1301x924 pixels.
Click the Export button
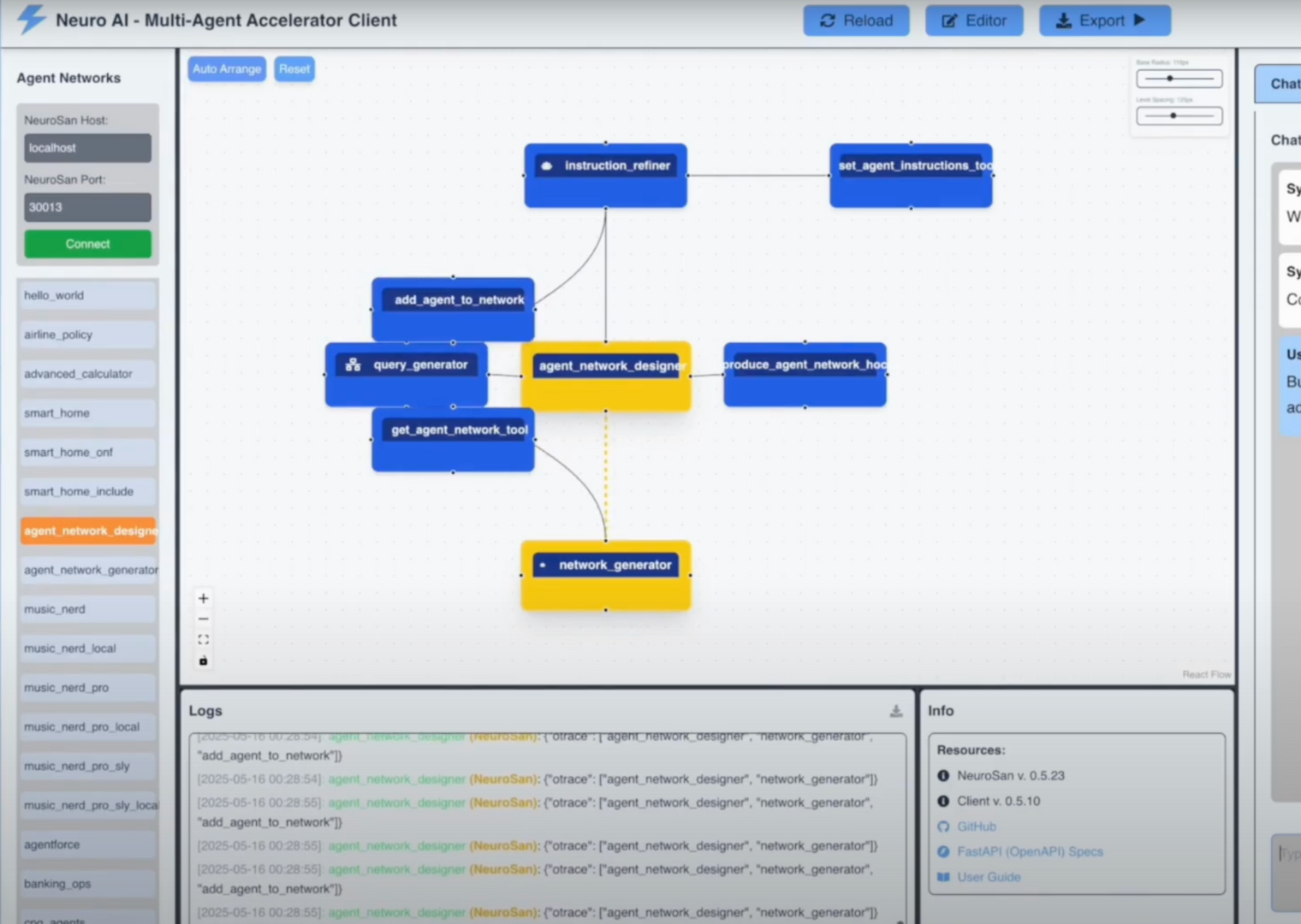click(x=1104, y=21)
